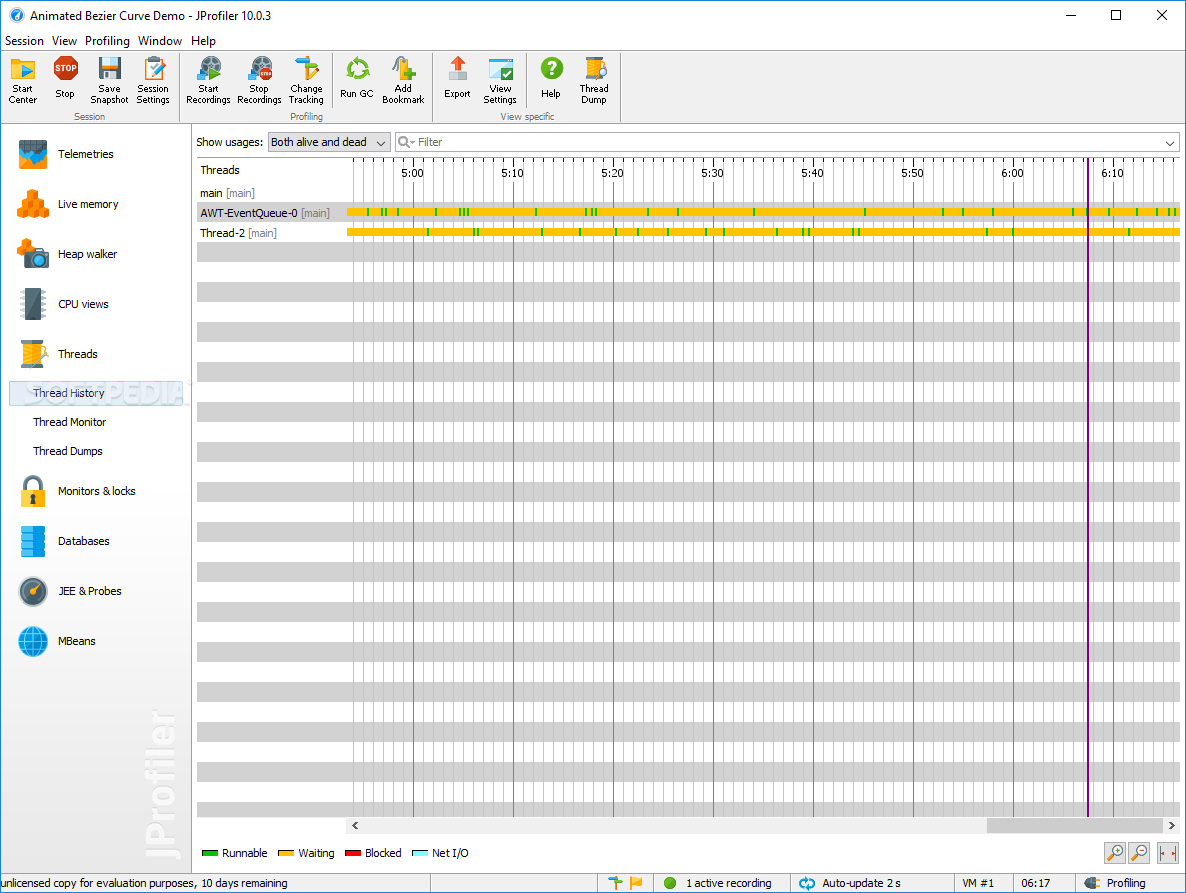Click Start Recordings icon
The width and height of the screenshot is (1186, 893).
click(x=208, y=81)
